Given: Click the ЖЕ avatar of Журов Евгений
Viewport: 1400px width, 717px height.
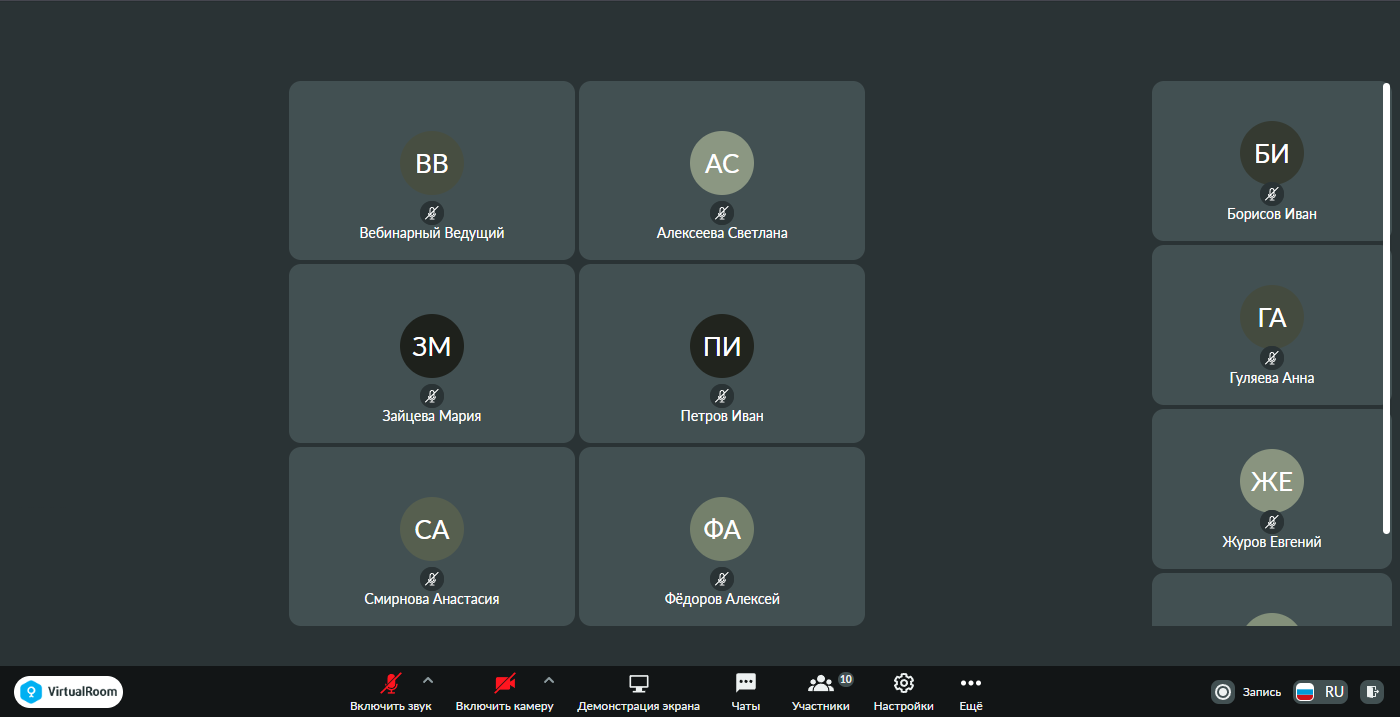Looking at the screenshot, I should [1272, 481].
